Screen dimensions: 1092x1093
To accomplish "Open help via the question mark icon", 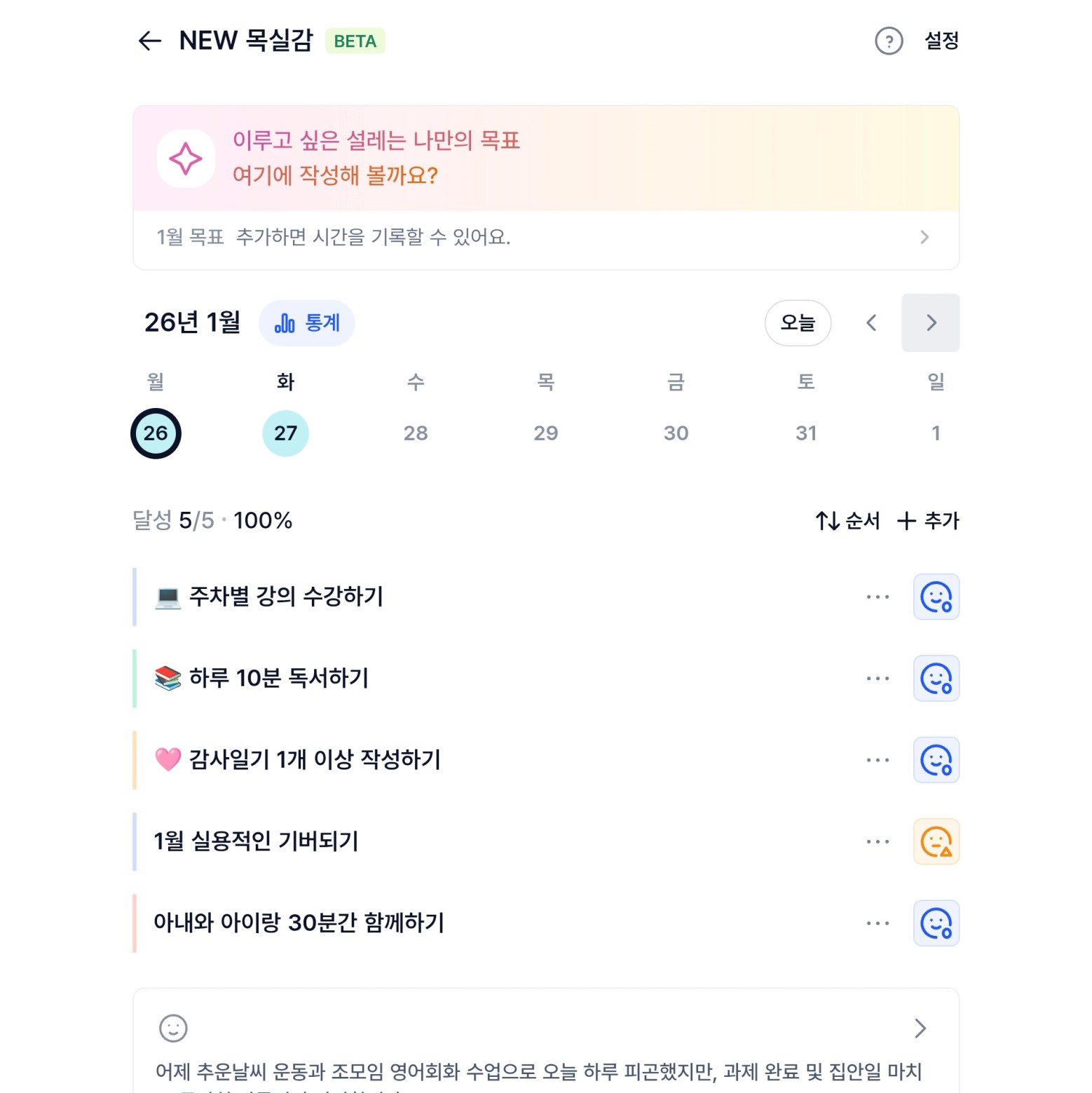I will (x=888, y=41).
